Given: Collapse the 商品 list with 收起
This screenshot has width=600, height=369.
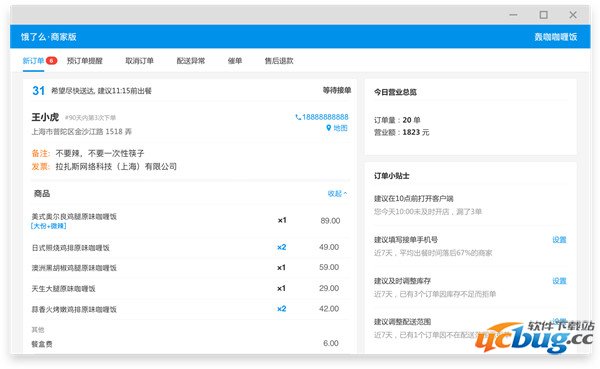Looking at the screenshot, I should tap(337, 194).
